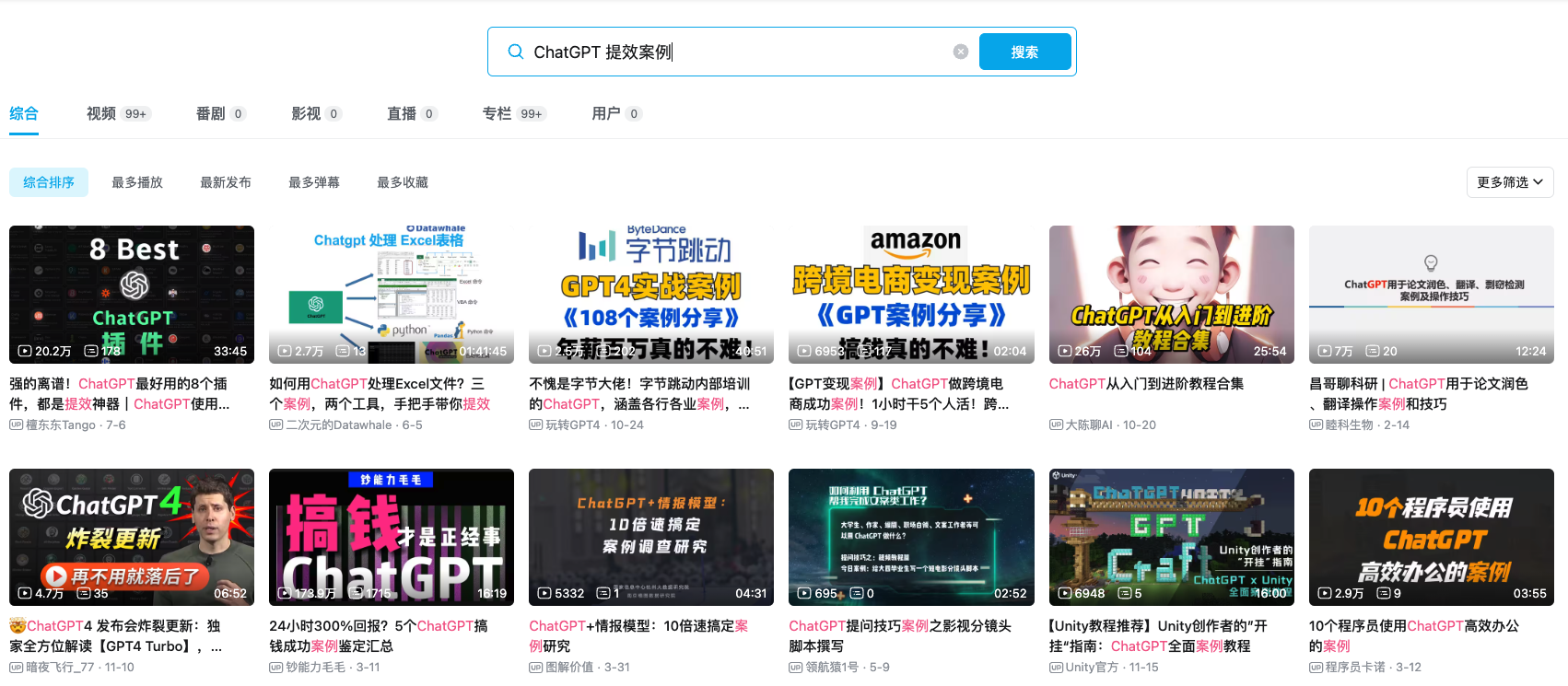
Task: Visit uploader 大陈聊AI
Action: (1088, 425)
